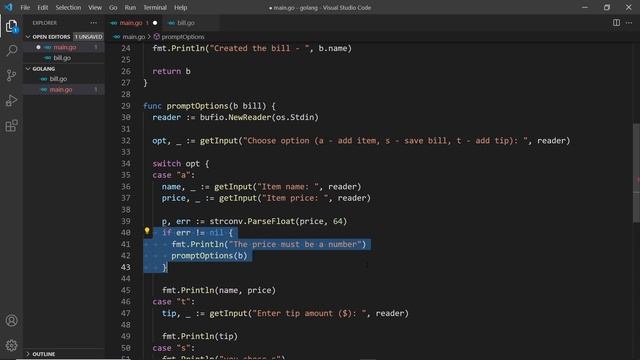Click promptOptions in the breadcrumb path
This screenshot has width=640, height=360.
183,37
